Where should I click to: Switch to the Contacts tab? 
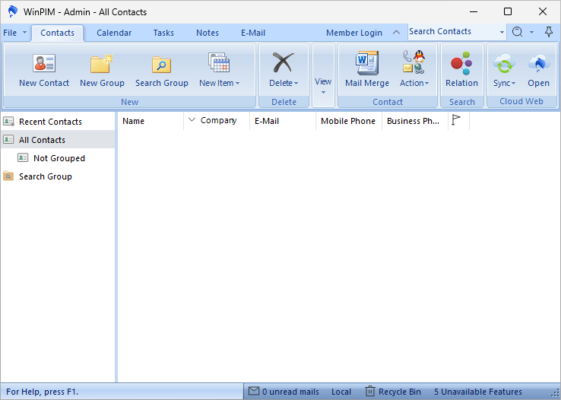coord(57,33)
